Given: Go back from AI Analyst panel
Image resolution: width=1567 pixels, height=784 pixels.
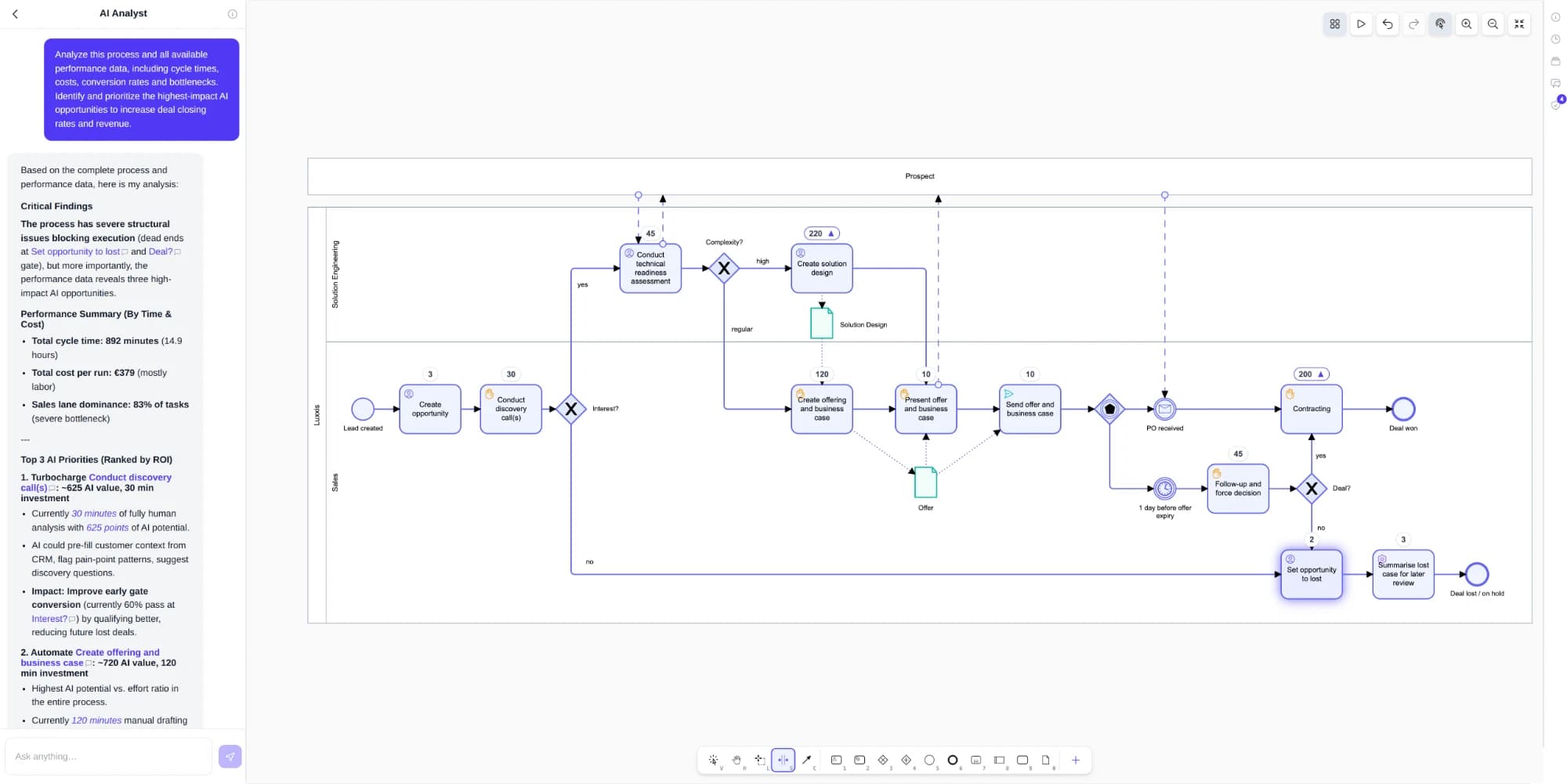Looking at the screenshot, I should 15,13.
